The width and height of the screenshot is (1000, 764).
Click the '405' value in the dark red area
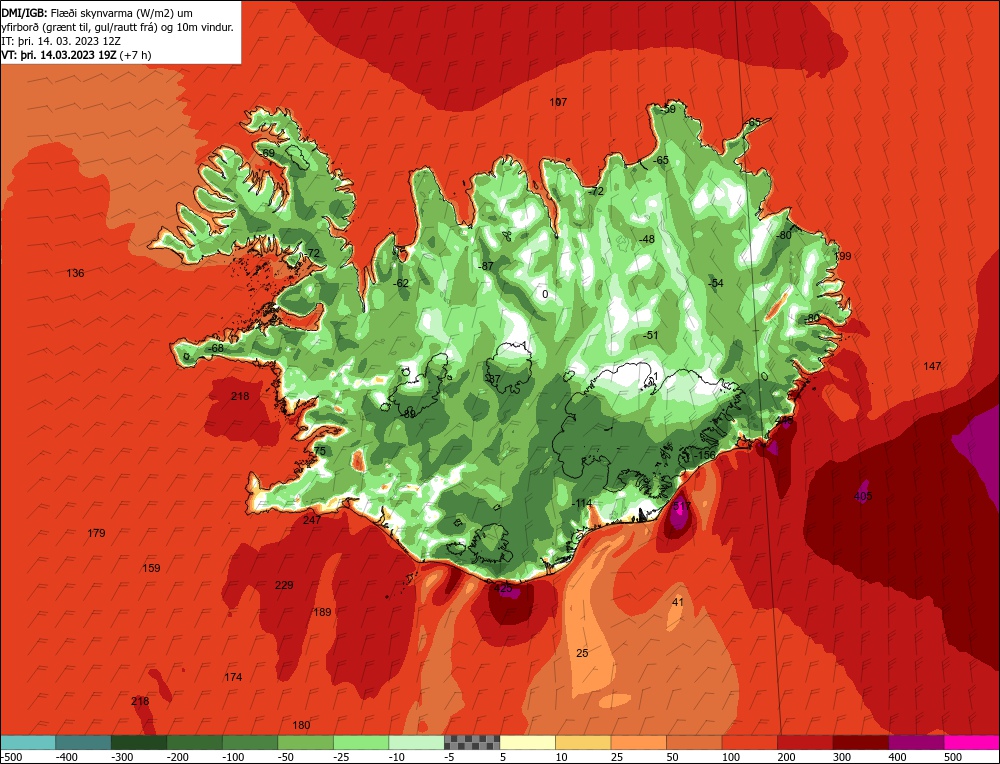coord(863,496)
